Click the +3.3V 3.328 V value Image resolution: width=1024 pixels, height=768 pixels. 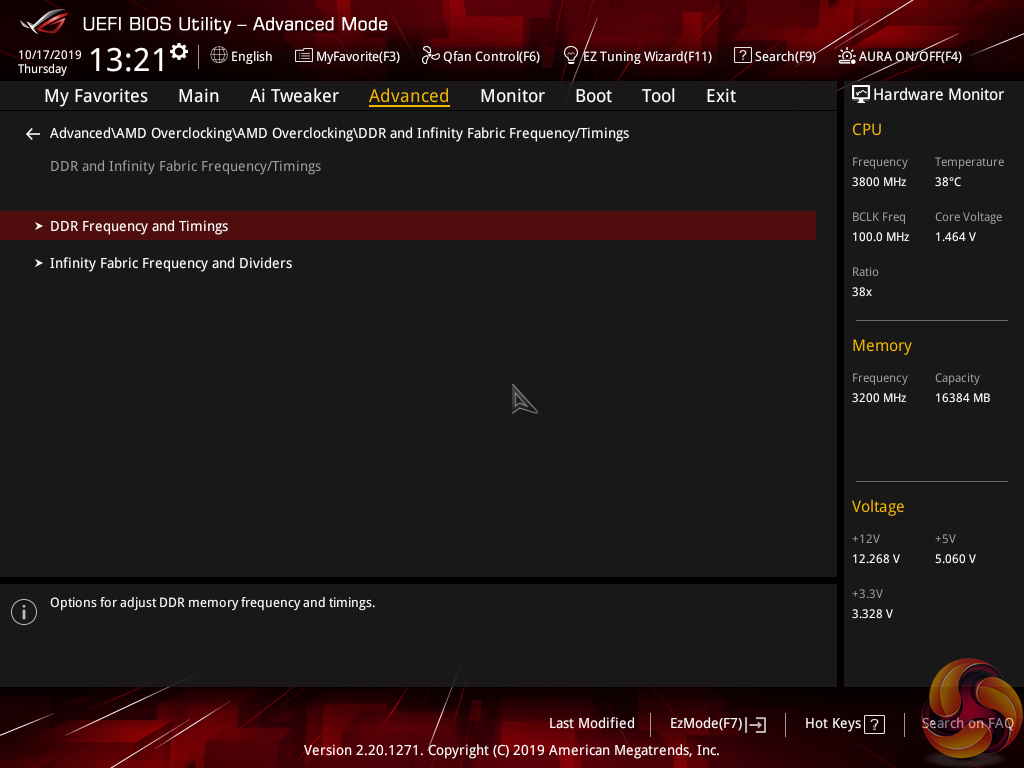[x=872, y=614]
